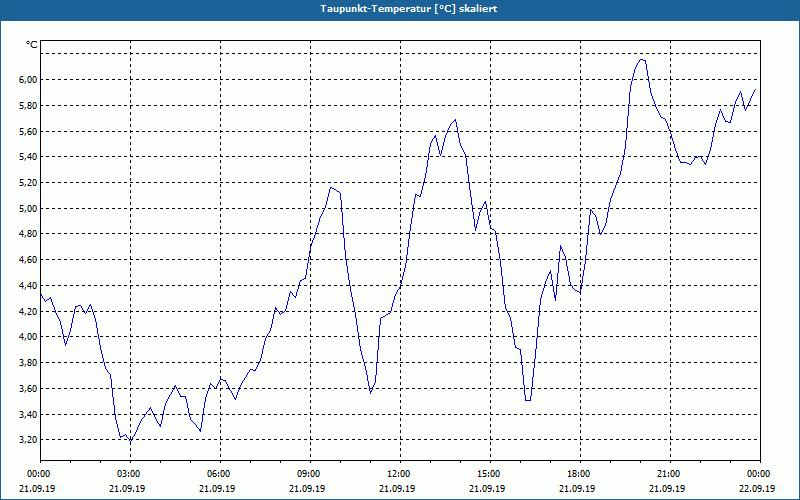The height and width of the screenshot is (500, 800).
Task: Click the 3,20 y-axis label
Action: tap(29, 440)
